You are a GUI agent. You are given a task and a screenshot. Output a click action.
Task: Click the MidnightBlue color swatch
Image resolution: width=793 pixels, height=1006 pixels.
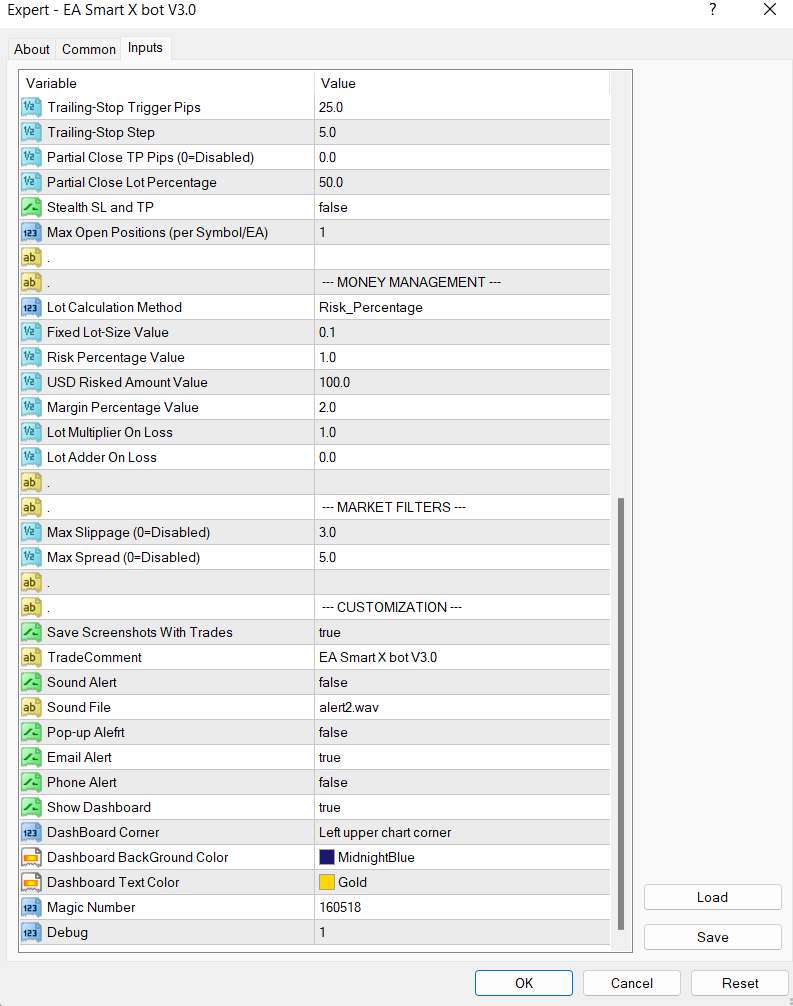click(327, 857)
